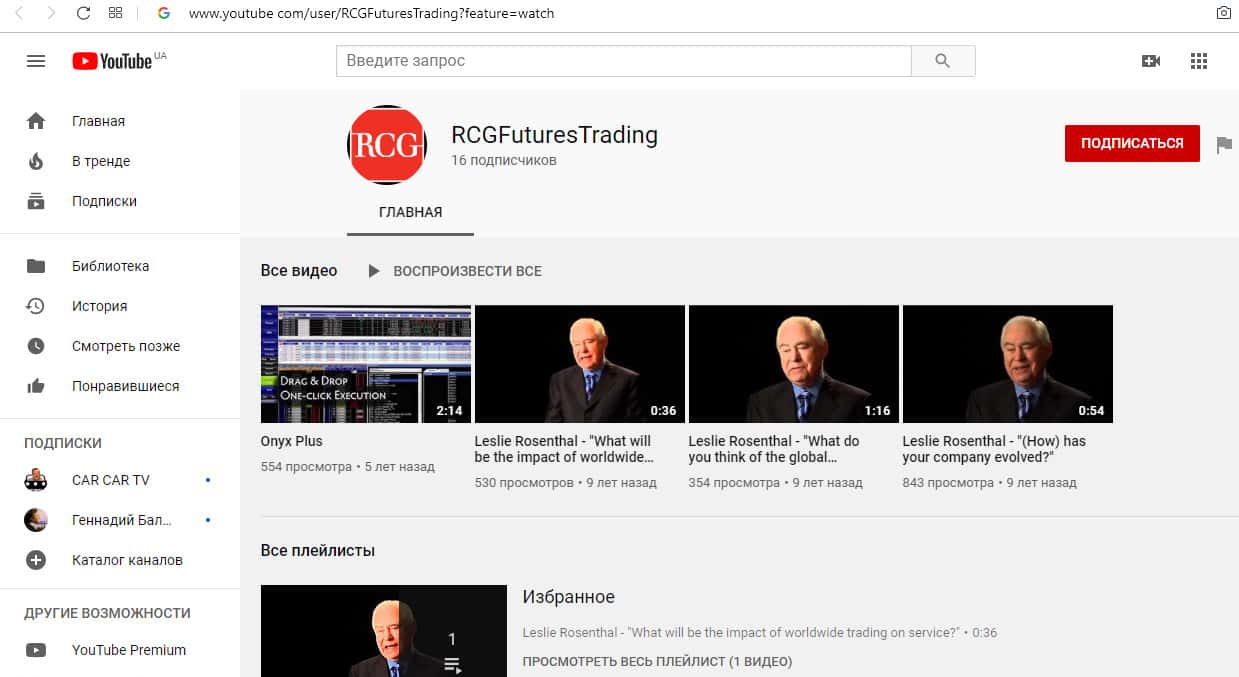Click the Библиотека folder icon
1239x677 pixels.
click(36, 266)
